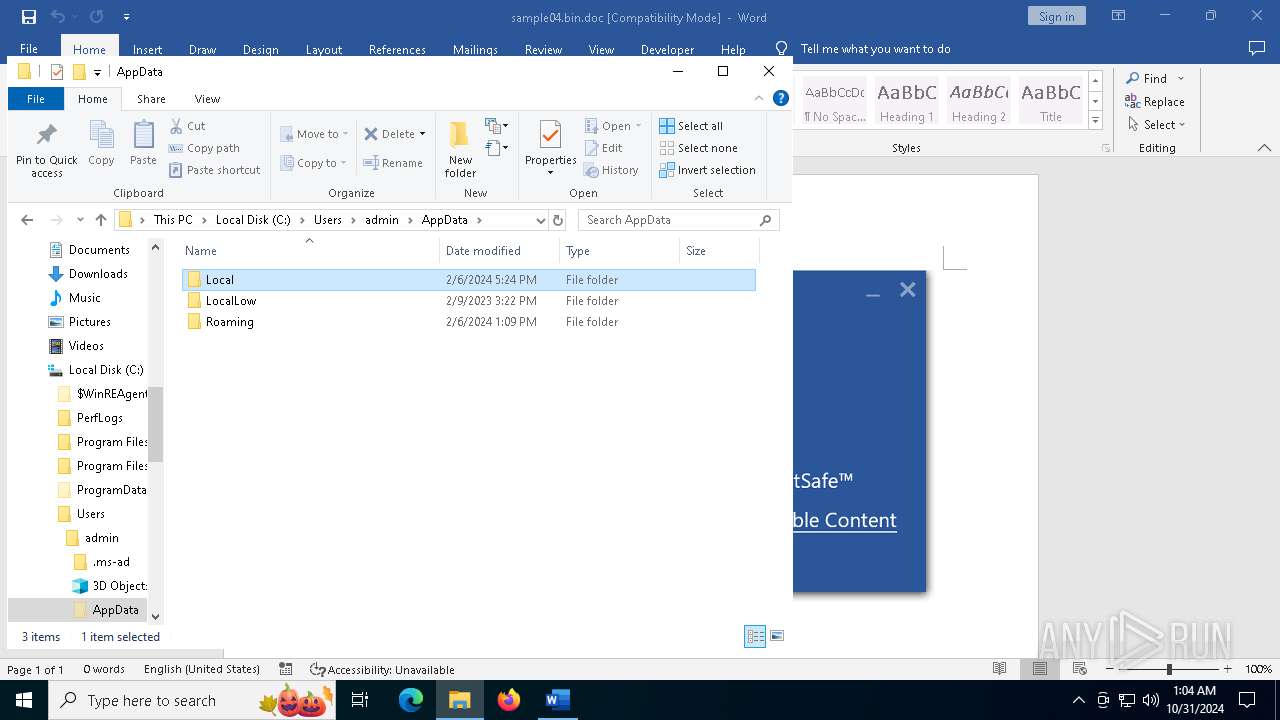Go back in File Explorer navigation
This screenshot has height=720, width=1280.
coord(27,220)
